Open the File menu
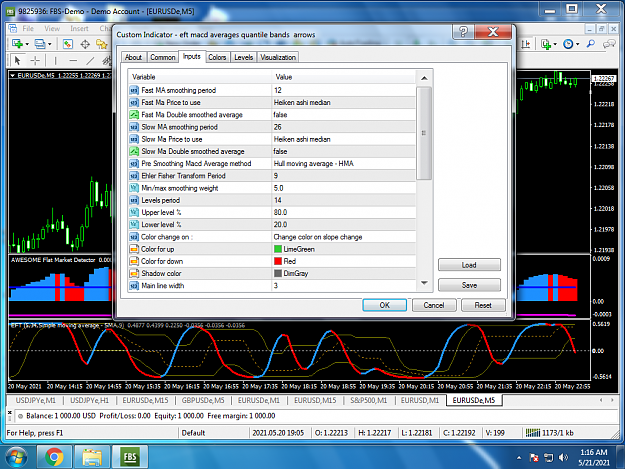Screen dimensions: 625x469 28,28
